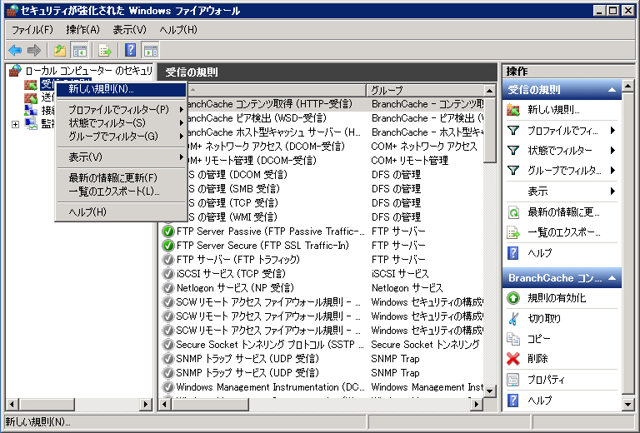Image resolution: width=640 pixels, height=433 pixels.
Task: Click 削除 action link
Action: coord(538,359)
